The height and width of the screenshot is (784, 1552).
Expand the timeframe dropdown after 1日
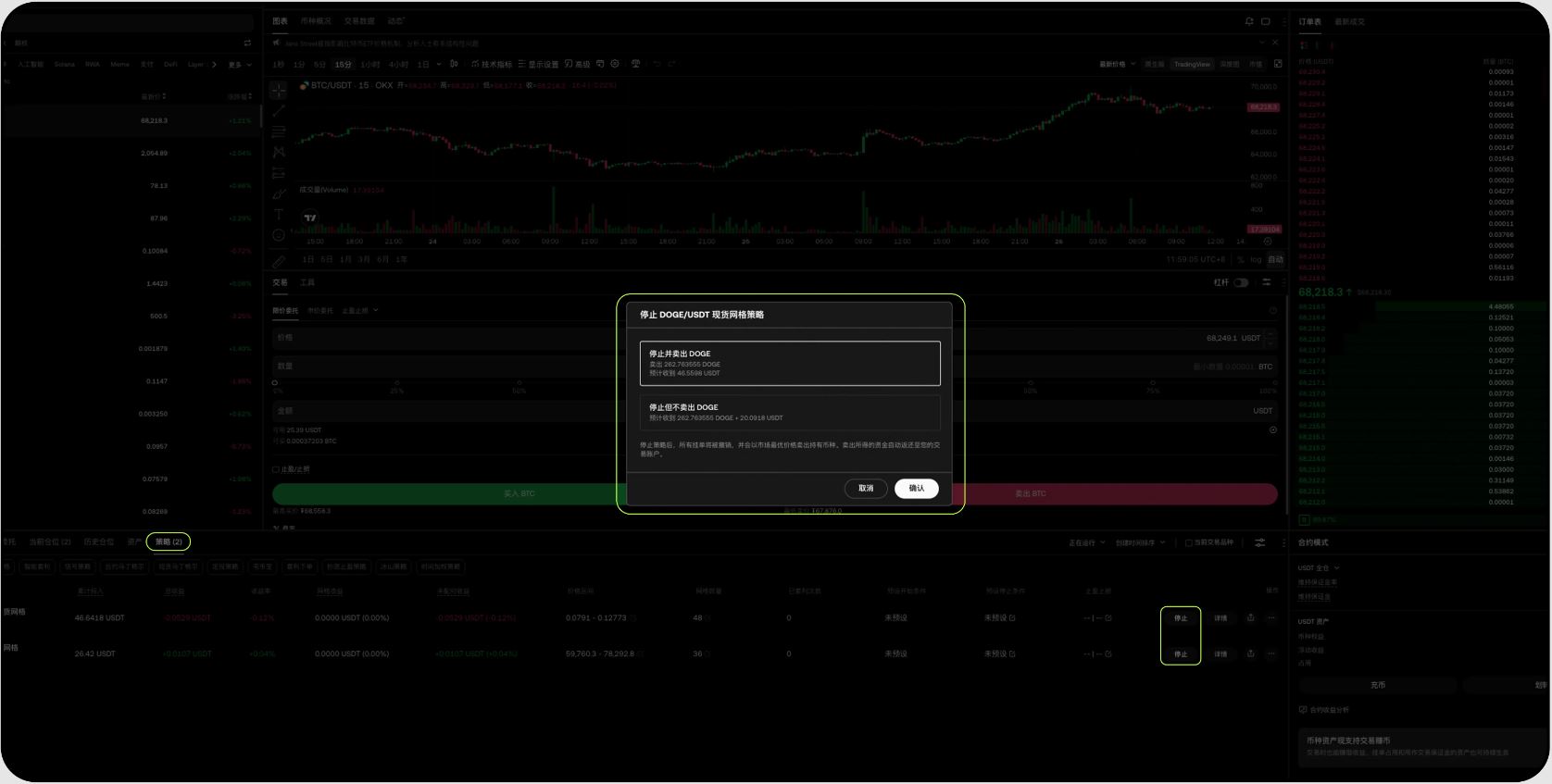click(439, 64)
